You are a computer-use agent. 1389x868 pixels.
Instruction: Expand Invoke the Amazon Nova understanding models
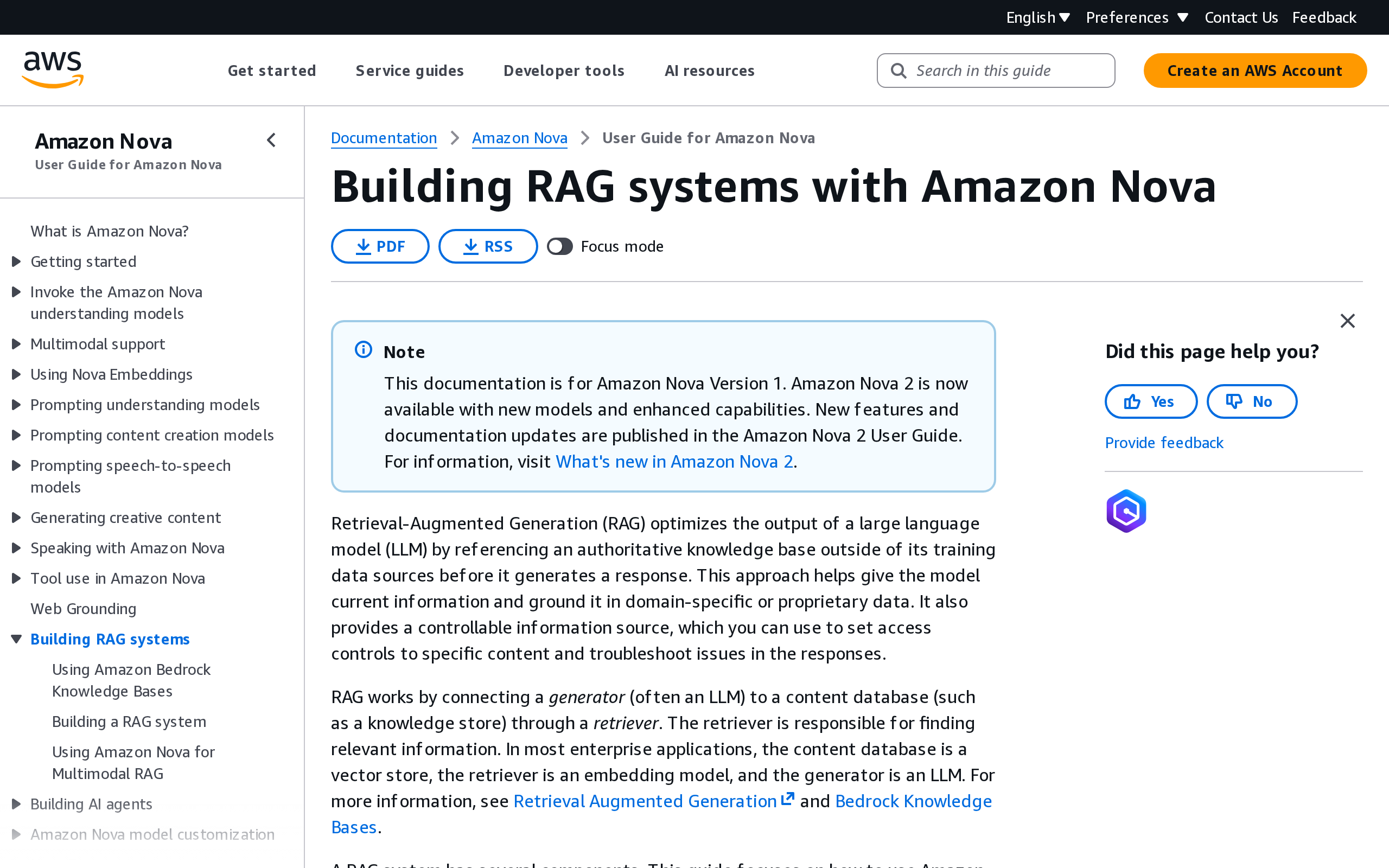point(17,292)
